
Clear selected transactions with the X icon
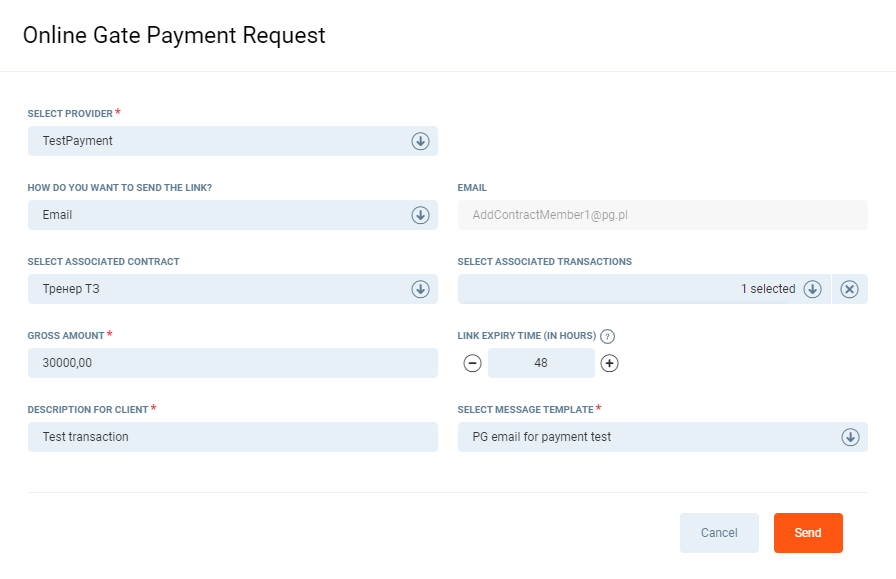(x=849, y=289)
